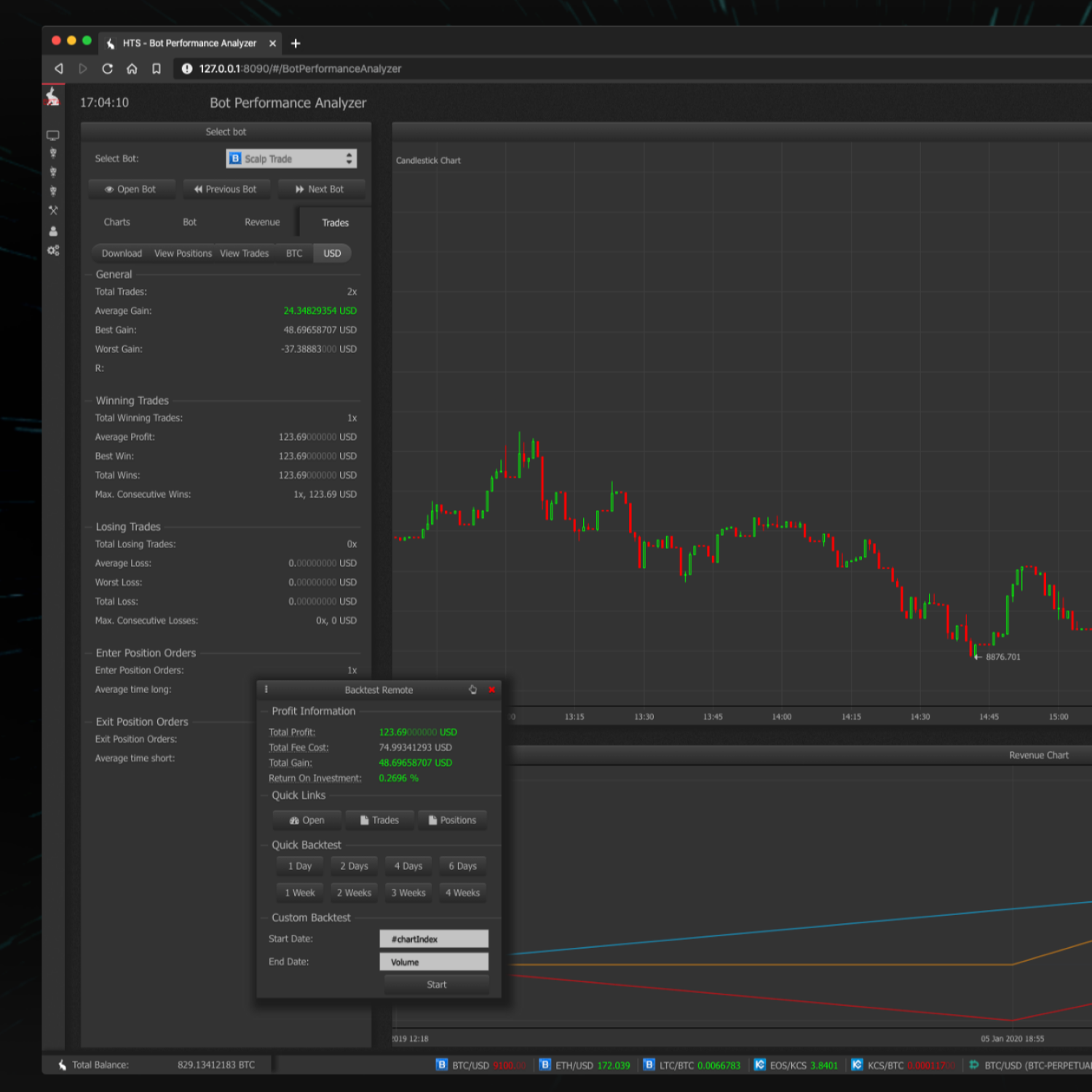The height and width of the screenshot is (1092, 1092).
Task: Click the three-dot menu in Backtest Remote
Action: tap(266, 689)
